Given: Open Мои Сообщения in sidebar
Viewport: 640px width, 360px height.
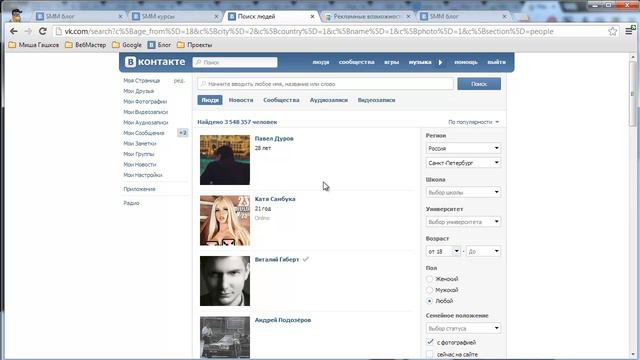Looking at the screenshot, I should pos(144,133).
